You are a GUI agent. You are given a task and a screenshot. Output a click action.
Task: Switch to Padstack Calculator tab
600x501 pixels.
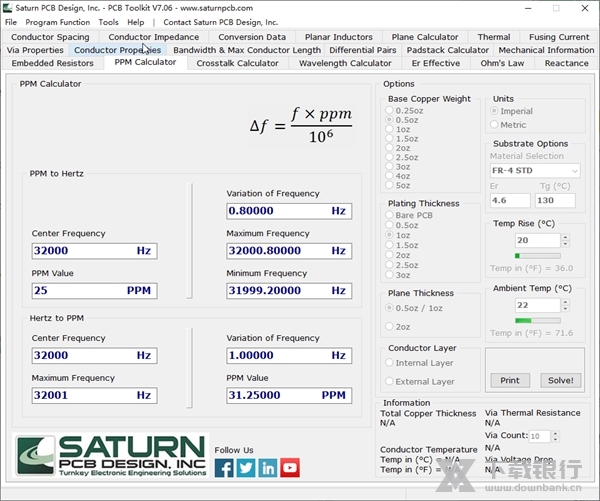(x=448, y=50)
